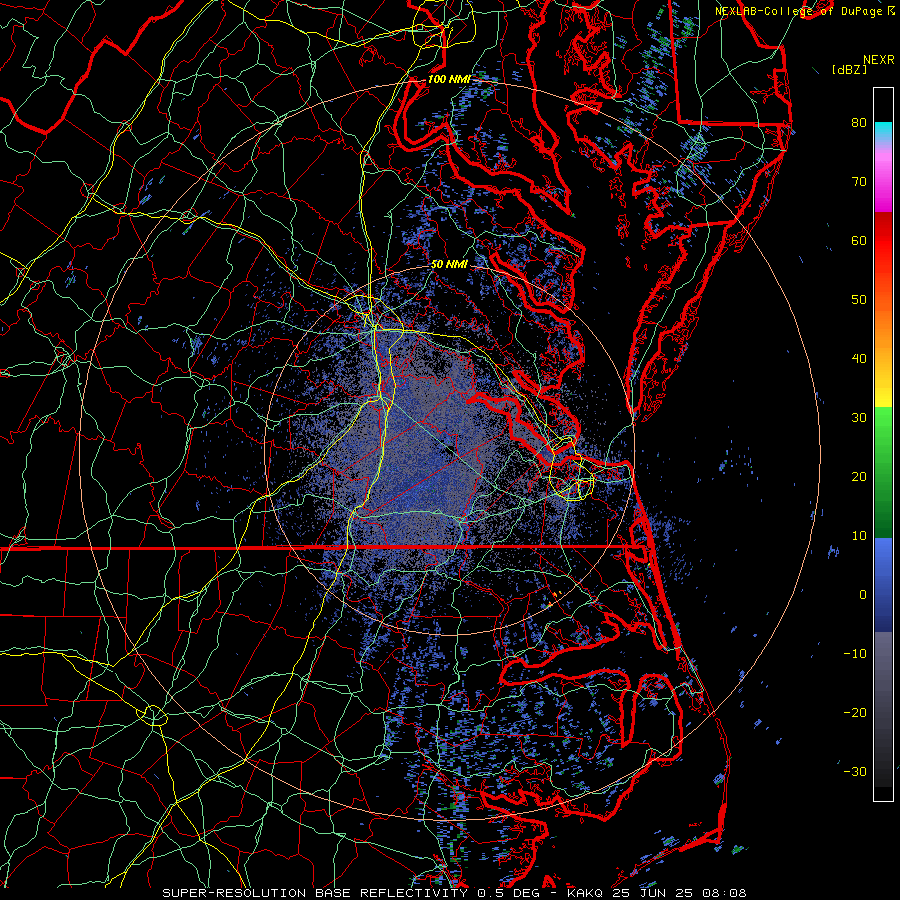Click the red segment of the color bar
Screen dimensions: 900x900
tap(883, 247)
